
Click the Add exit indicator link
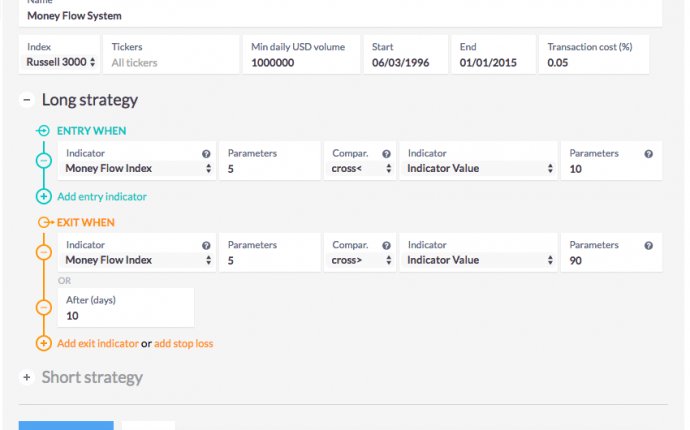(98, 343)
